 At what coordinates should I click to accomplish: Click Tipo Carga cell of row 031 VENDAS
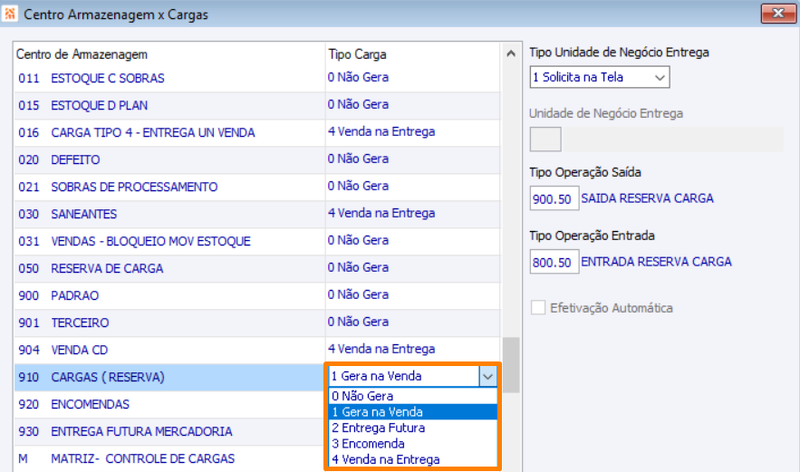[x=413, y=241]
